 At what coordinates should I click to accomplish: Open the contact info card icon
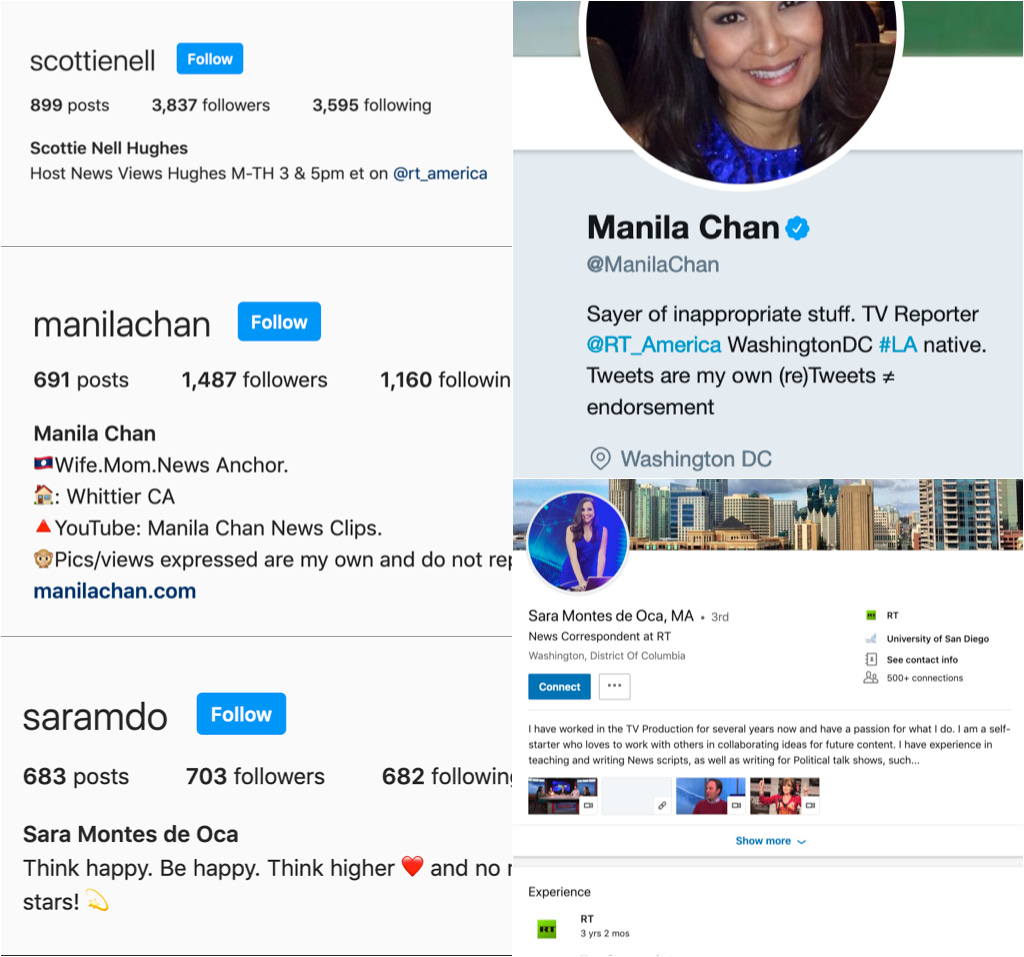tap(871, 659)
